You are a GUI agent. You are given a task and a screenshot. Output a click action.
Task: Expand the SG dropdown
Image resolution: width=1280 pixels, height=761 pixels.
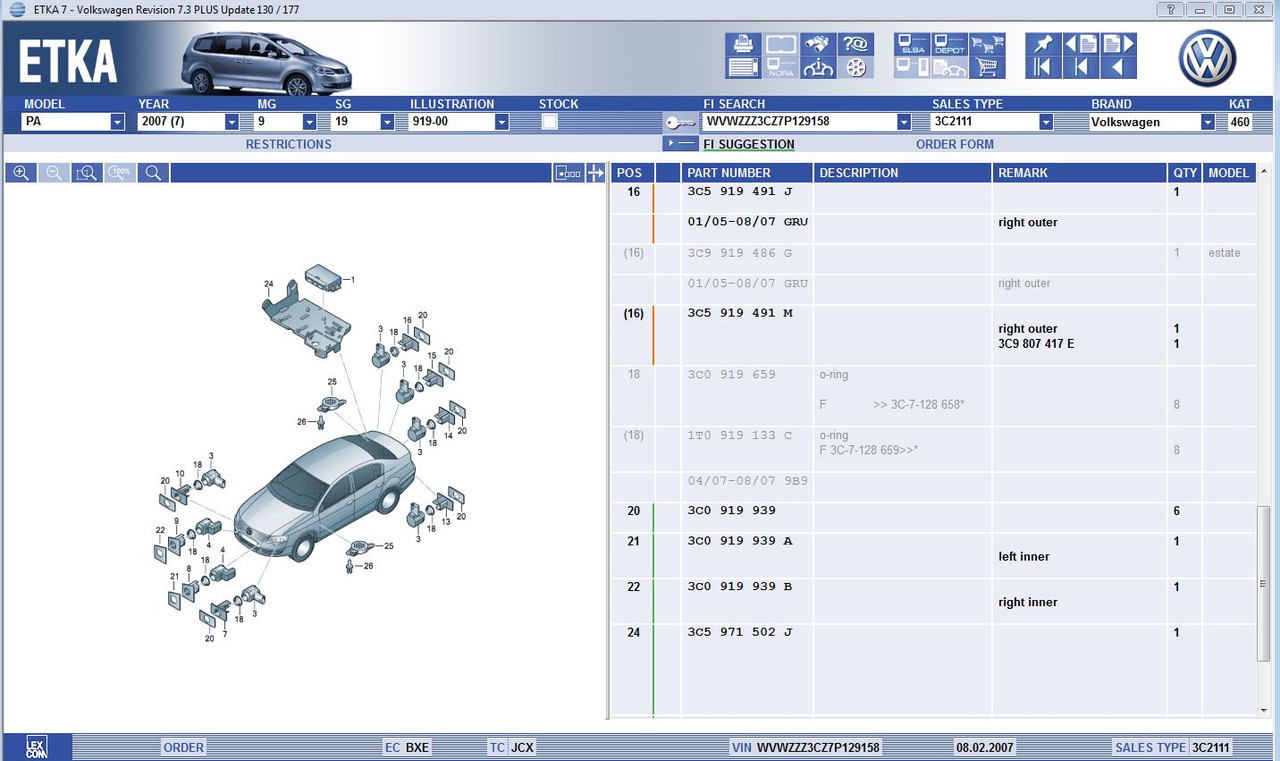[x=387, y=122]
